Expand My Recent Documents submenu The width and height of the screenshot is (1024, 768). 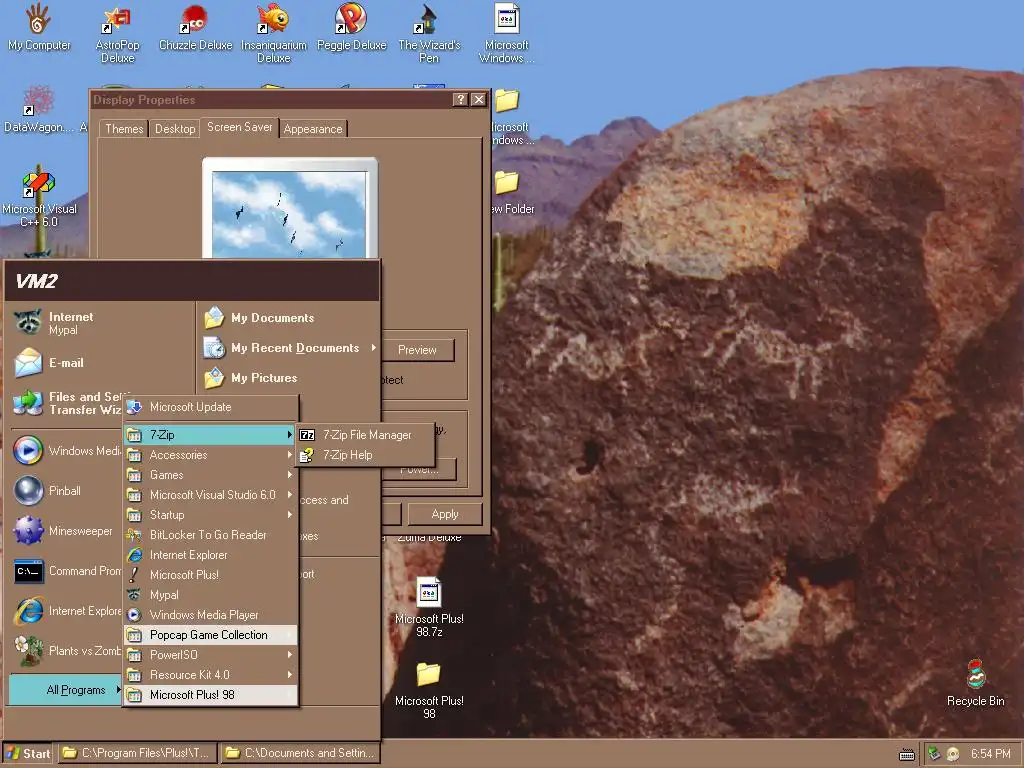[x=289, y=348]
